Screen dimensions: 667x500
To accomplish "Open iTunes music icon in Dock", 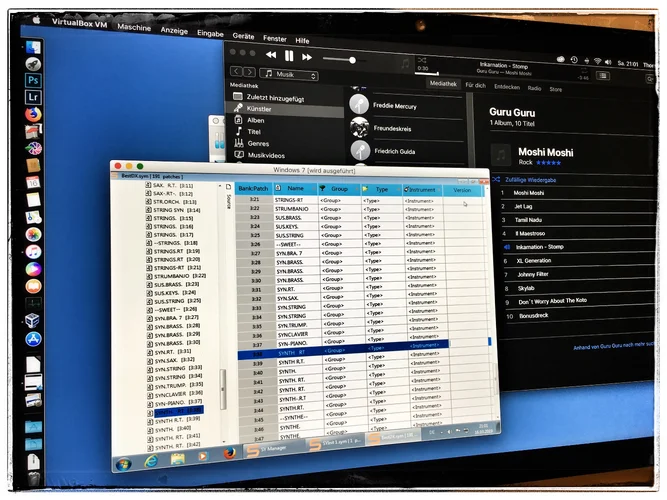I will (33, 251).
